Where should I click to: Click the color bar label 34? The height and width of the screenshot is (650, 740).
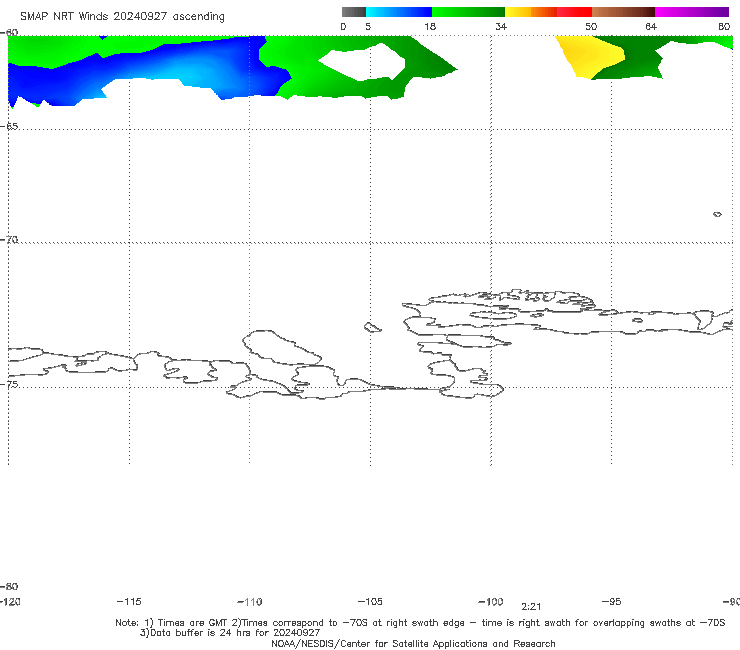[501, 26]
